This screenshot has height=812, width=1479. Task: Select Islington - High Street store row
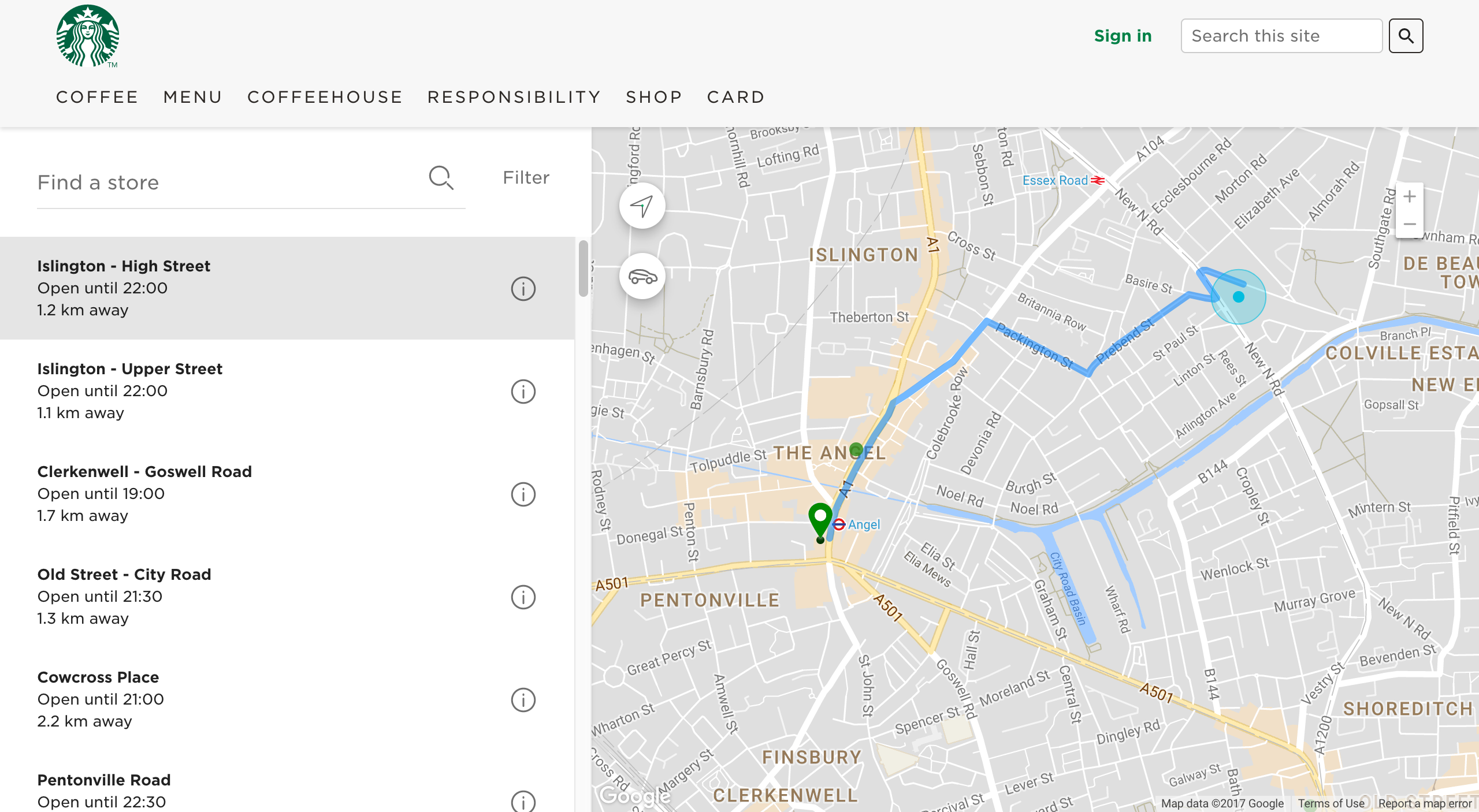(x=287, y=288)
